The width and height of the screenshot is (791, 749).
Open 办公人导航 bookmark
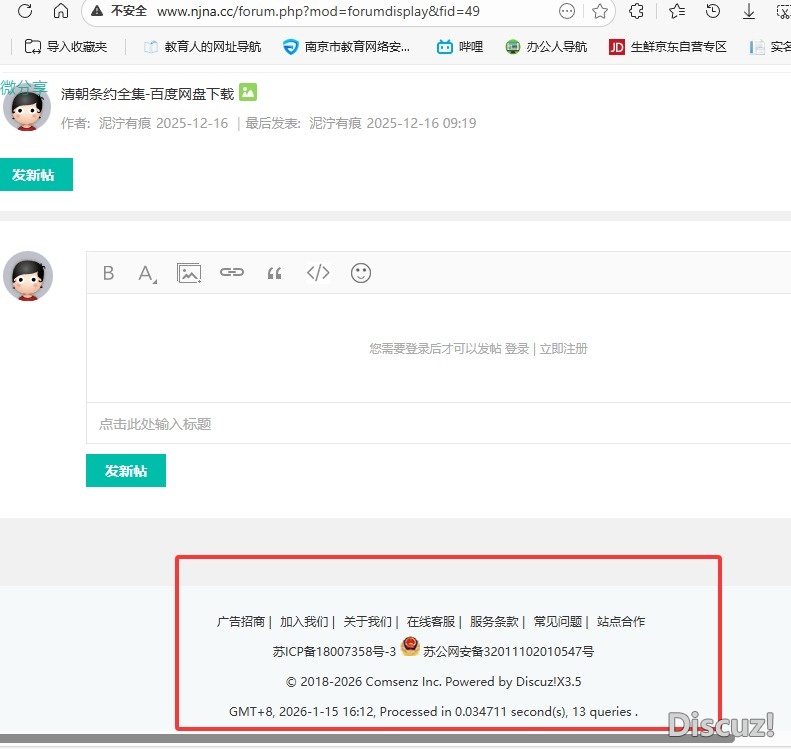tap(546, 47)
